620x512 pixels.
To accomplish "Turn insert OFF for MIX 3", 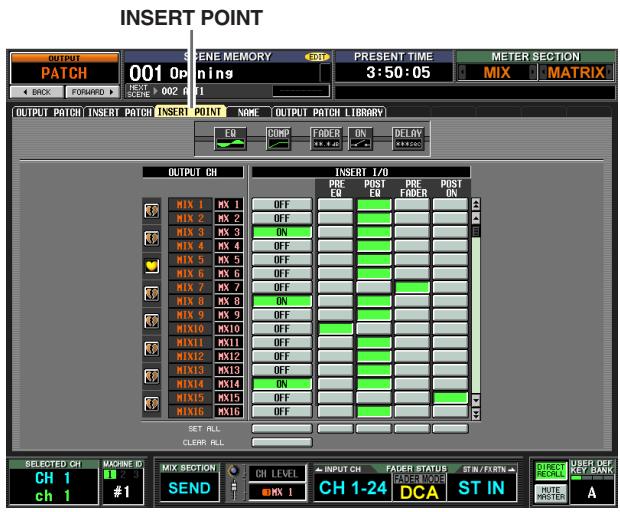I will pyautogui.click(x=282, y=232).
